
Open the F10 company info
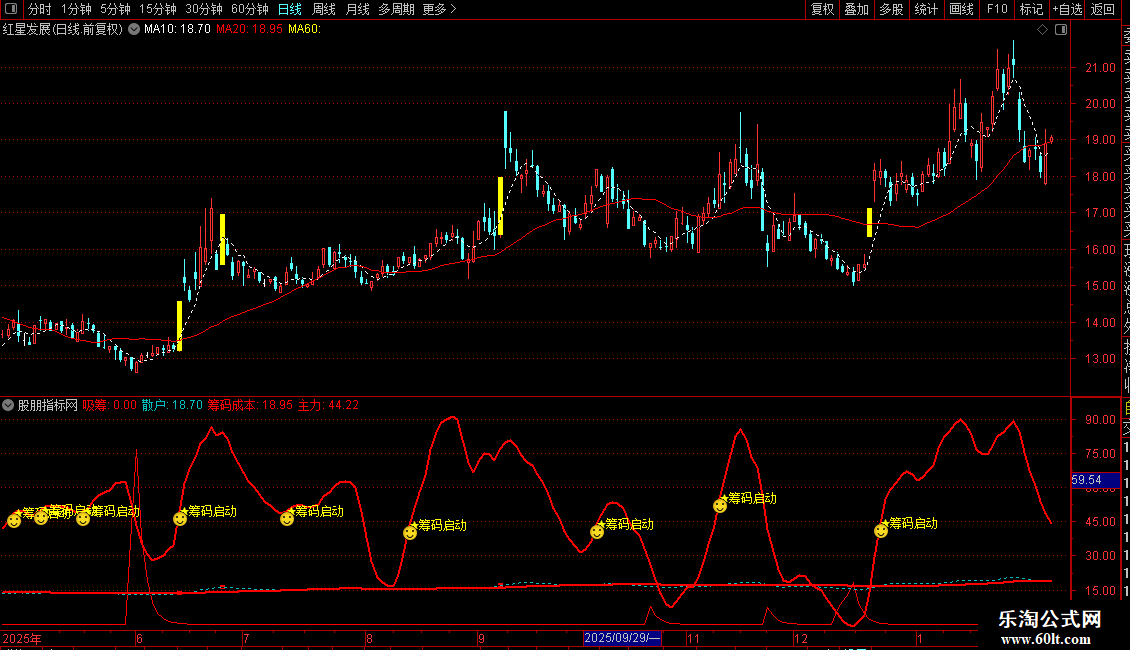click(997, 9)
